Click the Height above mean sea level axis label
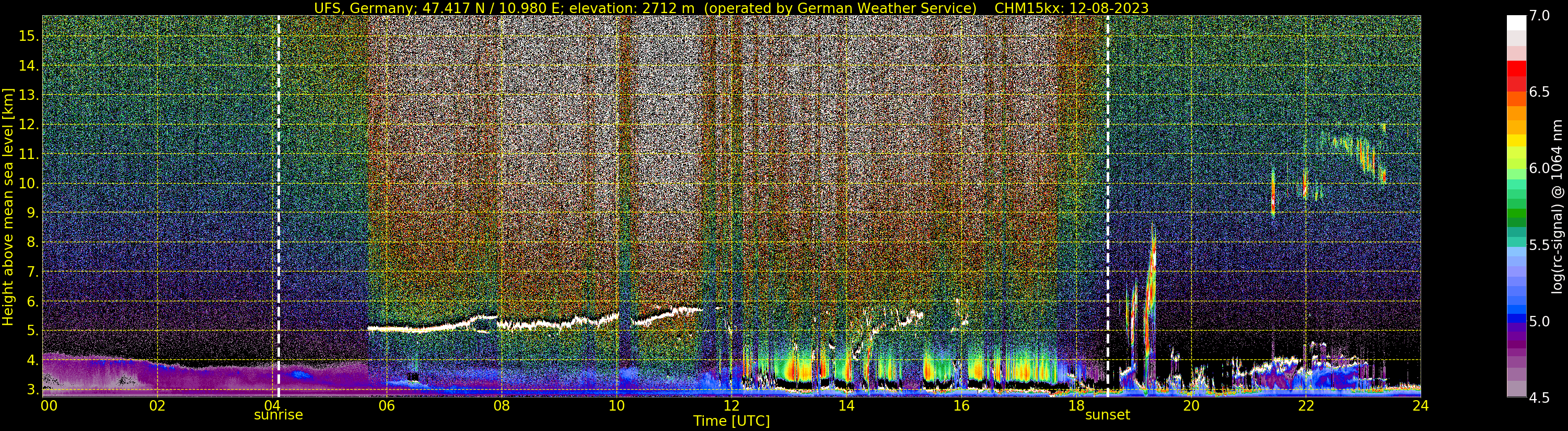 pyautogui.click(x=8, y=207)
